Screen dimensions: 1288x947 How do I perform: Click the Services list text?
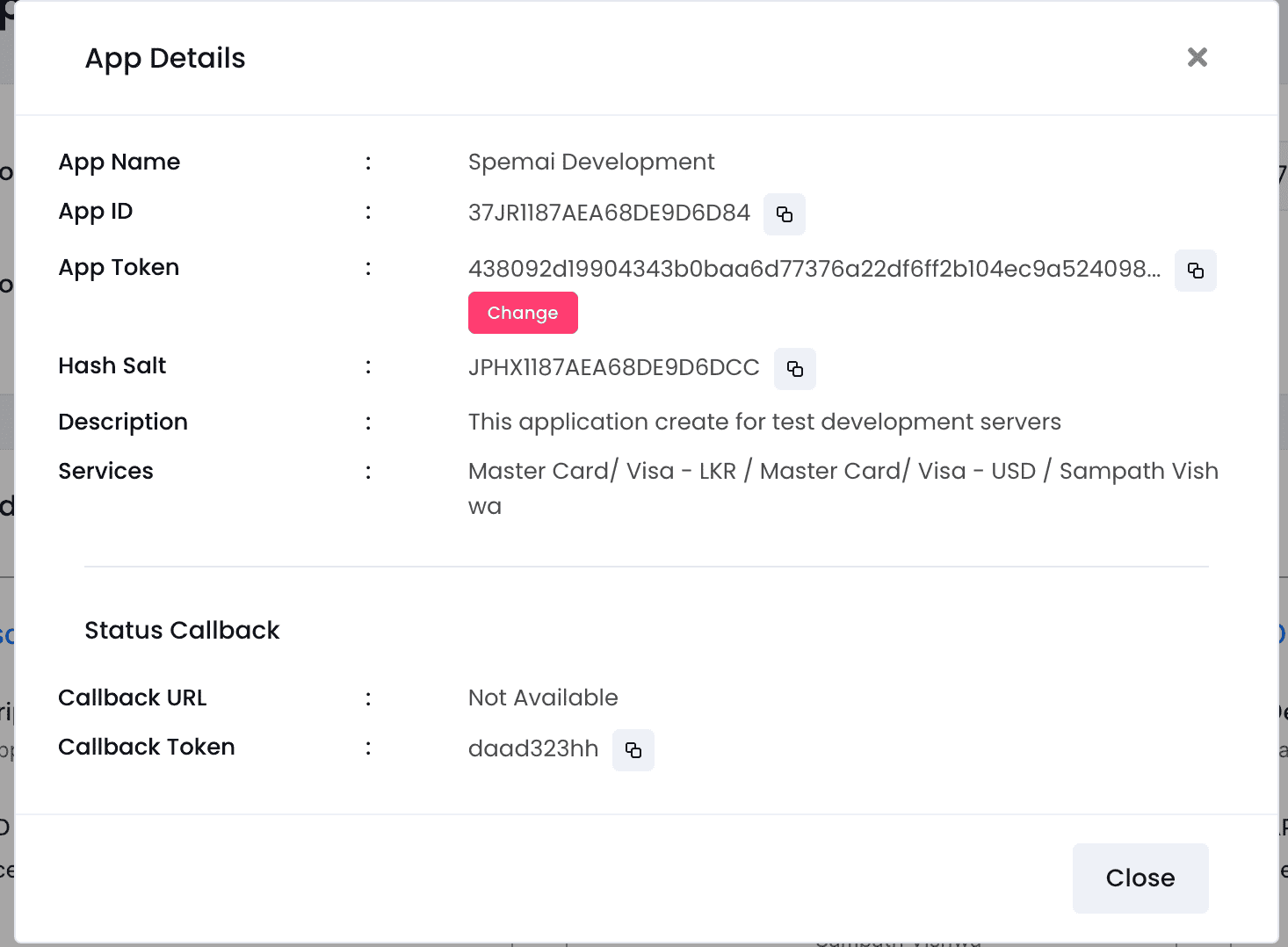coord(842,472)
